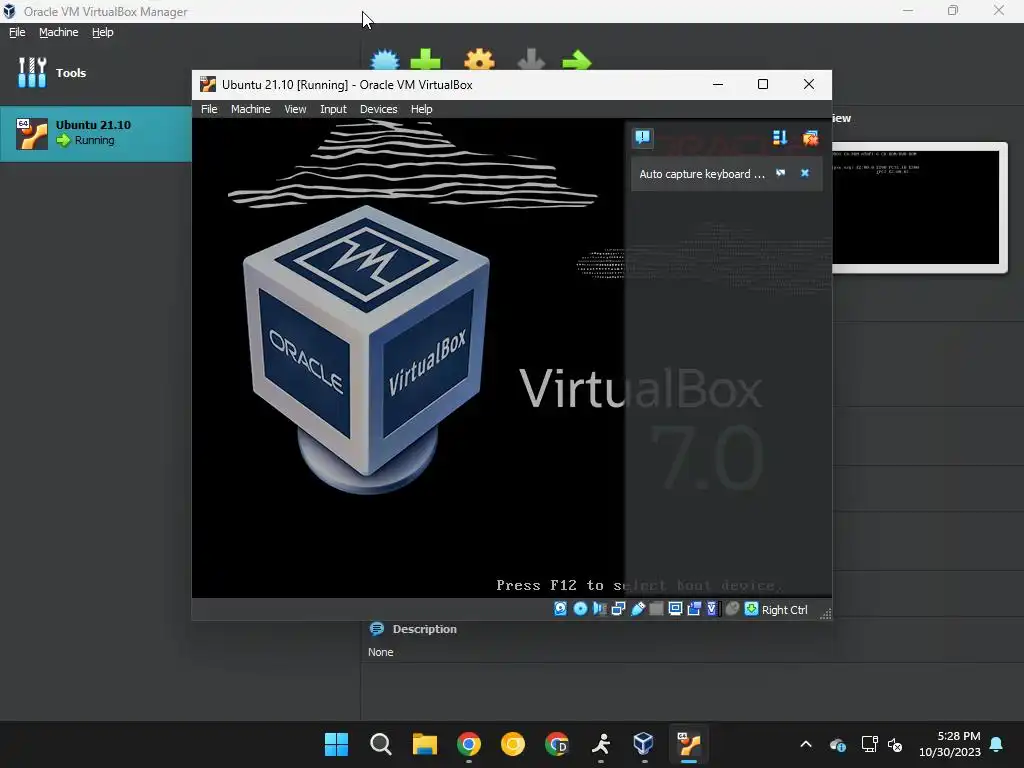Open File Explorer from the taskbar
Image resolution: width=1024 pixels, height=768 pixels.
click(424, 744)
